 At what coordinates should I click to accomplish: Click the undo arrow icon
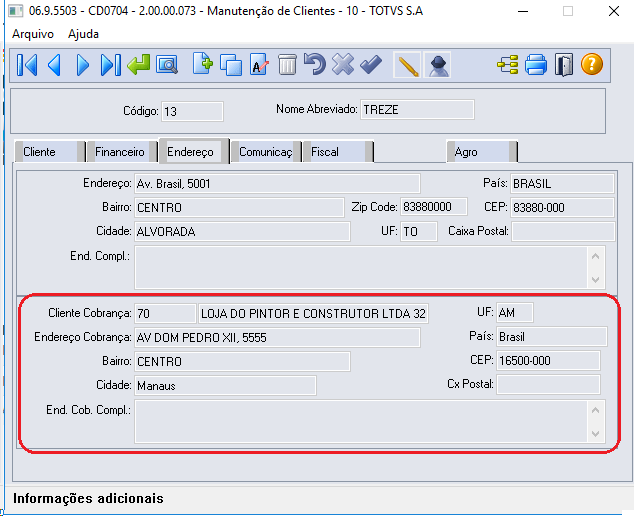pyautogui.click(x=315, y=65)
